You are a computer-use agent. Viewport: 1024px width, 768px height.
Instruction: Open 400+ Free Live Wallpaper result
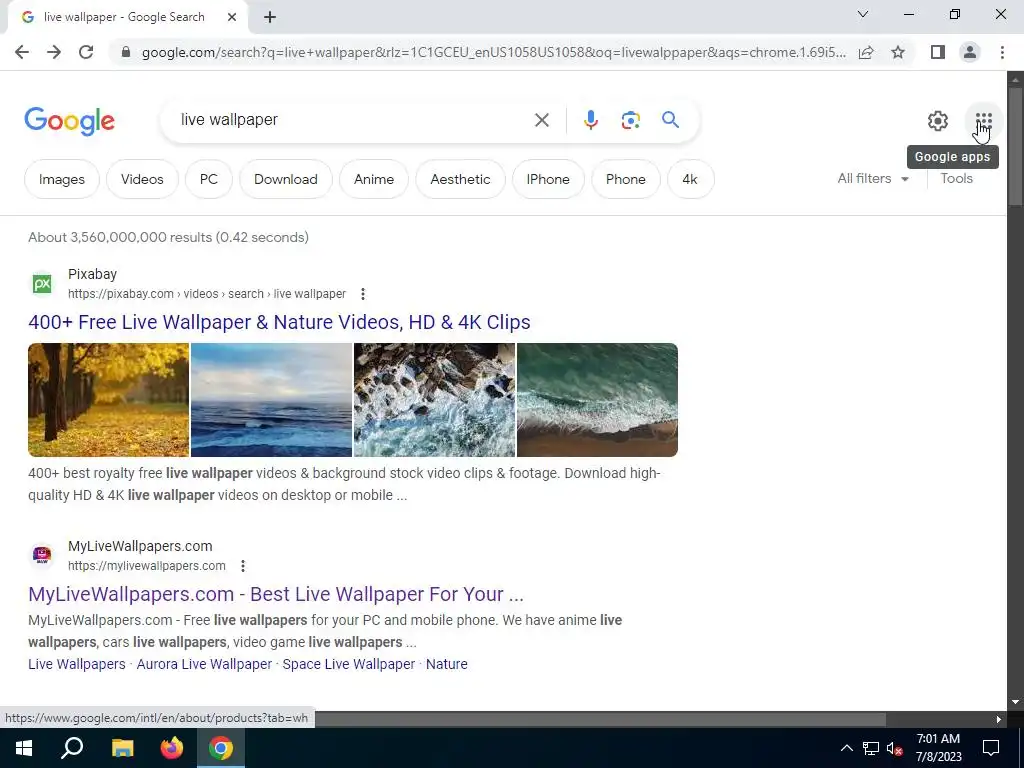click(x=279, y=322)
